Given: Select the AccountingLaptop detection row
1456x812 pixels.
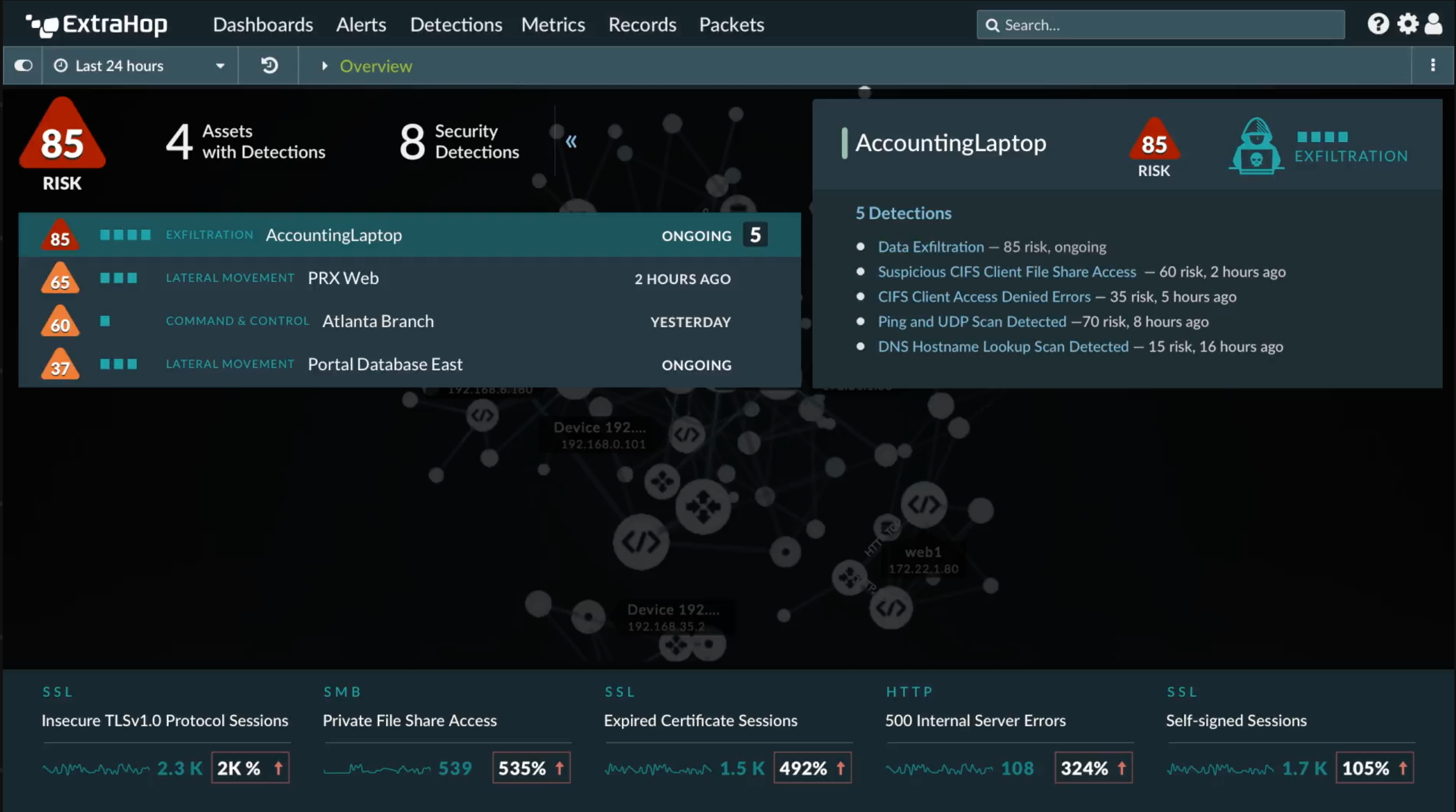Looking at the screenshot, I should tap(410, 235).
